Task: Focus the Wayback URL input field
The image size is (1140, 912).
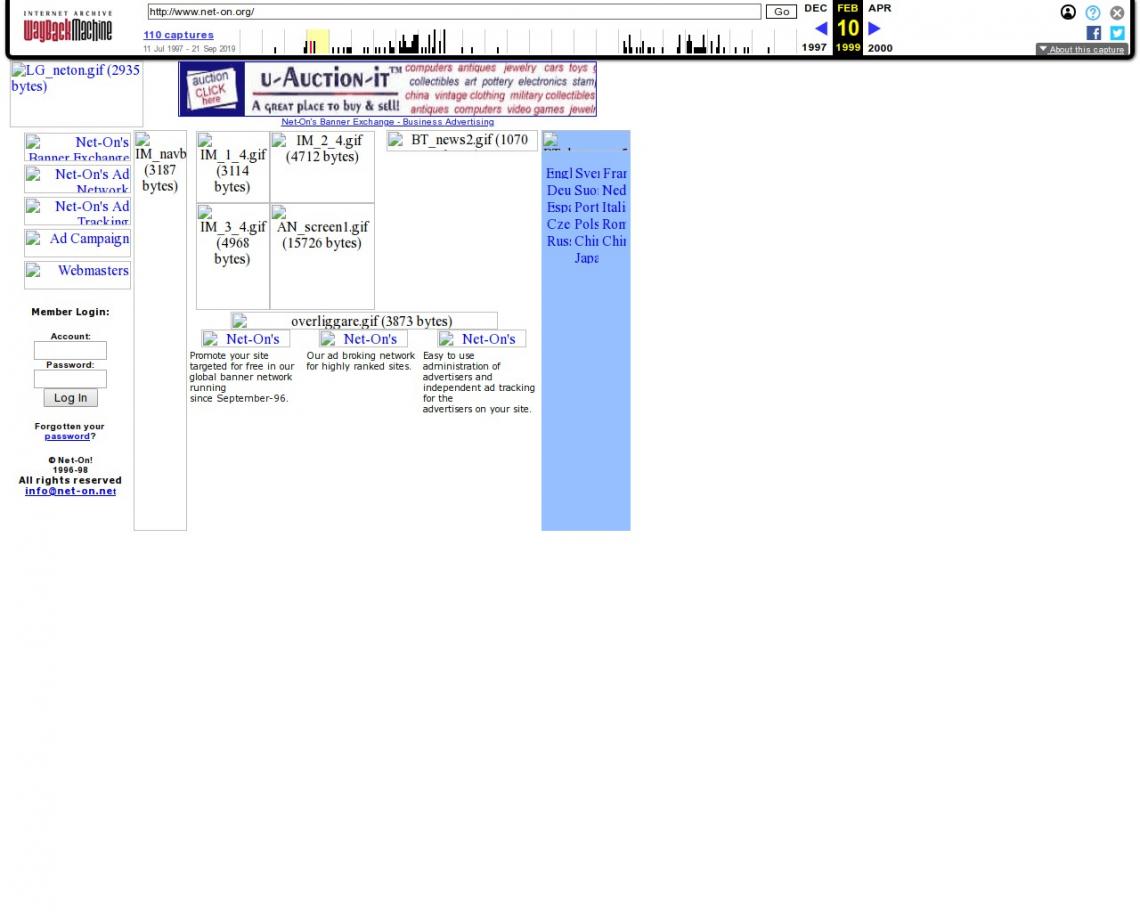Action: tap(454, 12)
